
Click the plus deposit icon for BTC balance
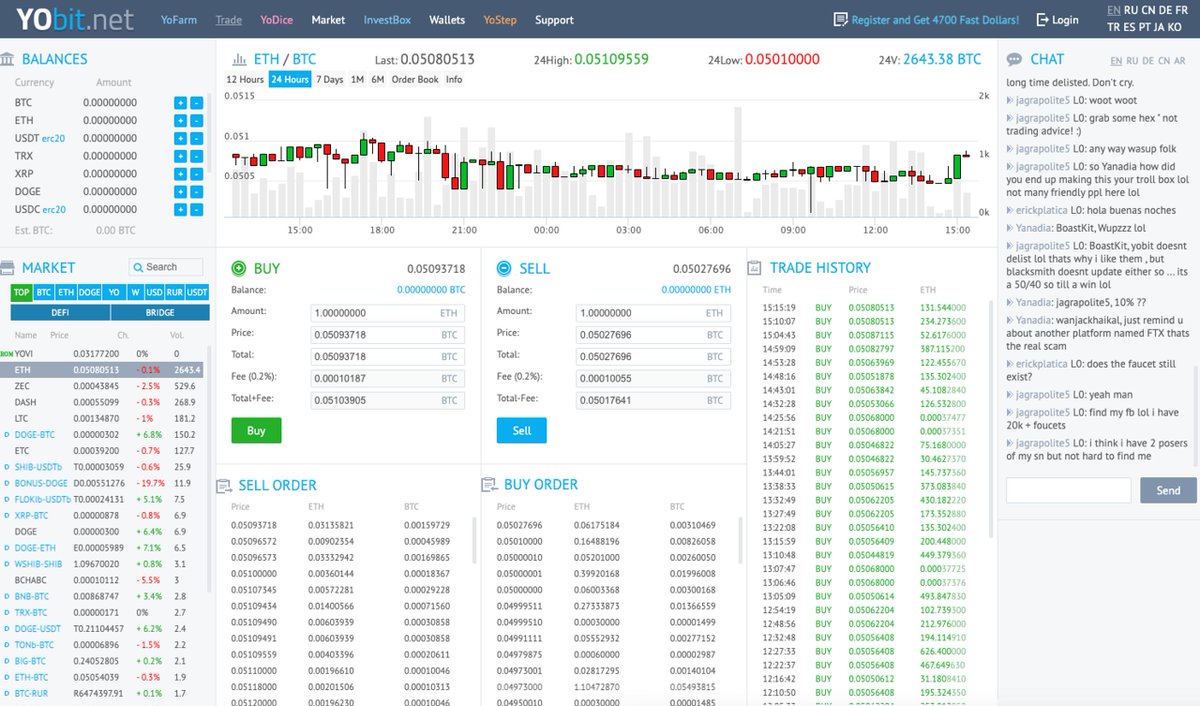click(x=180, y=103)
